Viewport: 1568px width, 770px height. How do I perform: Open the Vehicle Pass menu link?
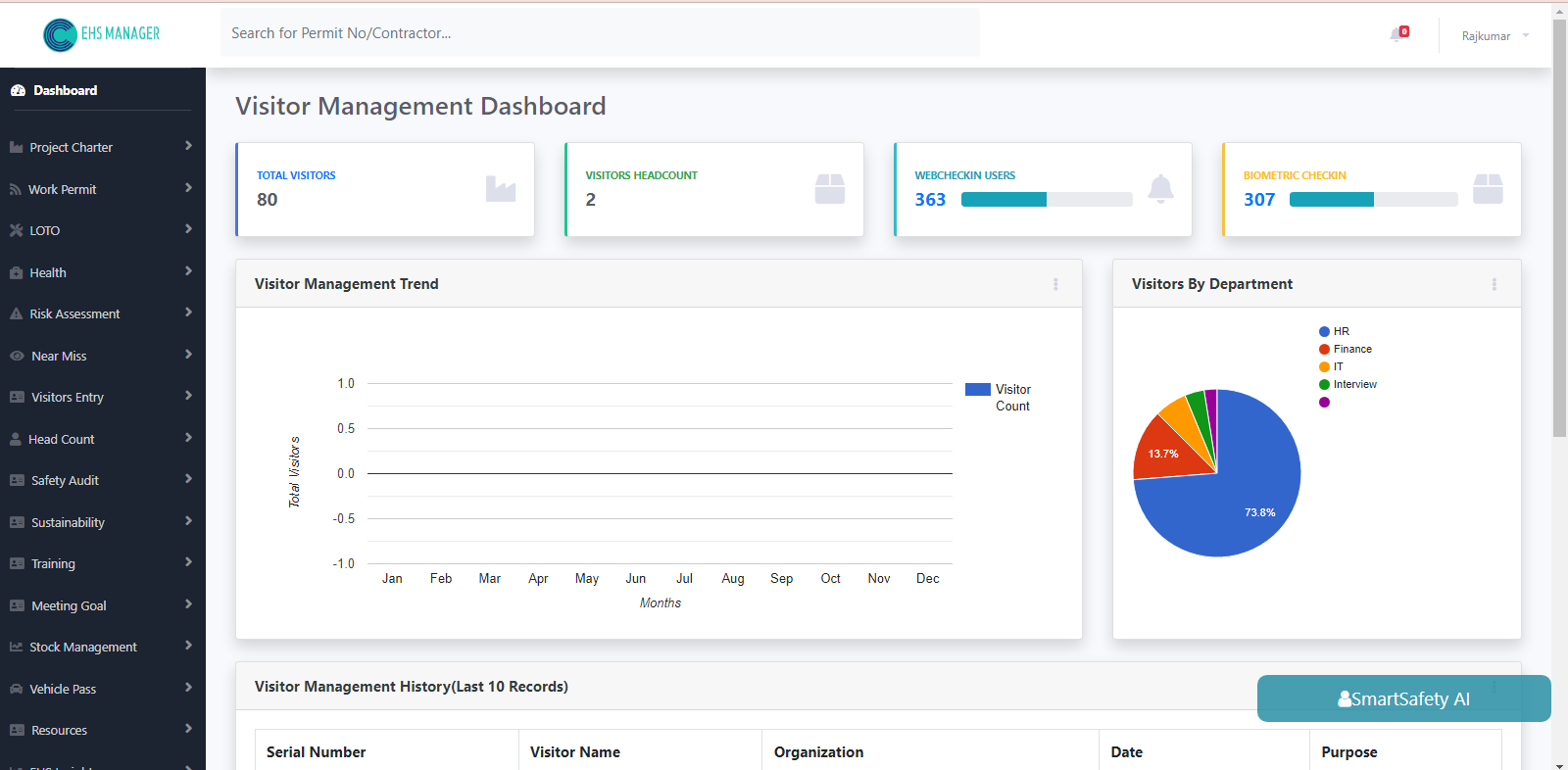(x=63, y=690)
